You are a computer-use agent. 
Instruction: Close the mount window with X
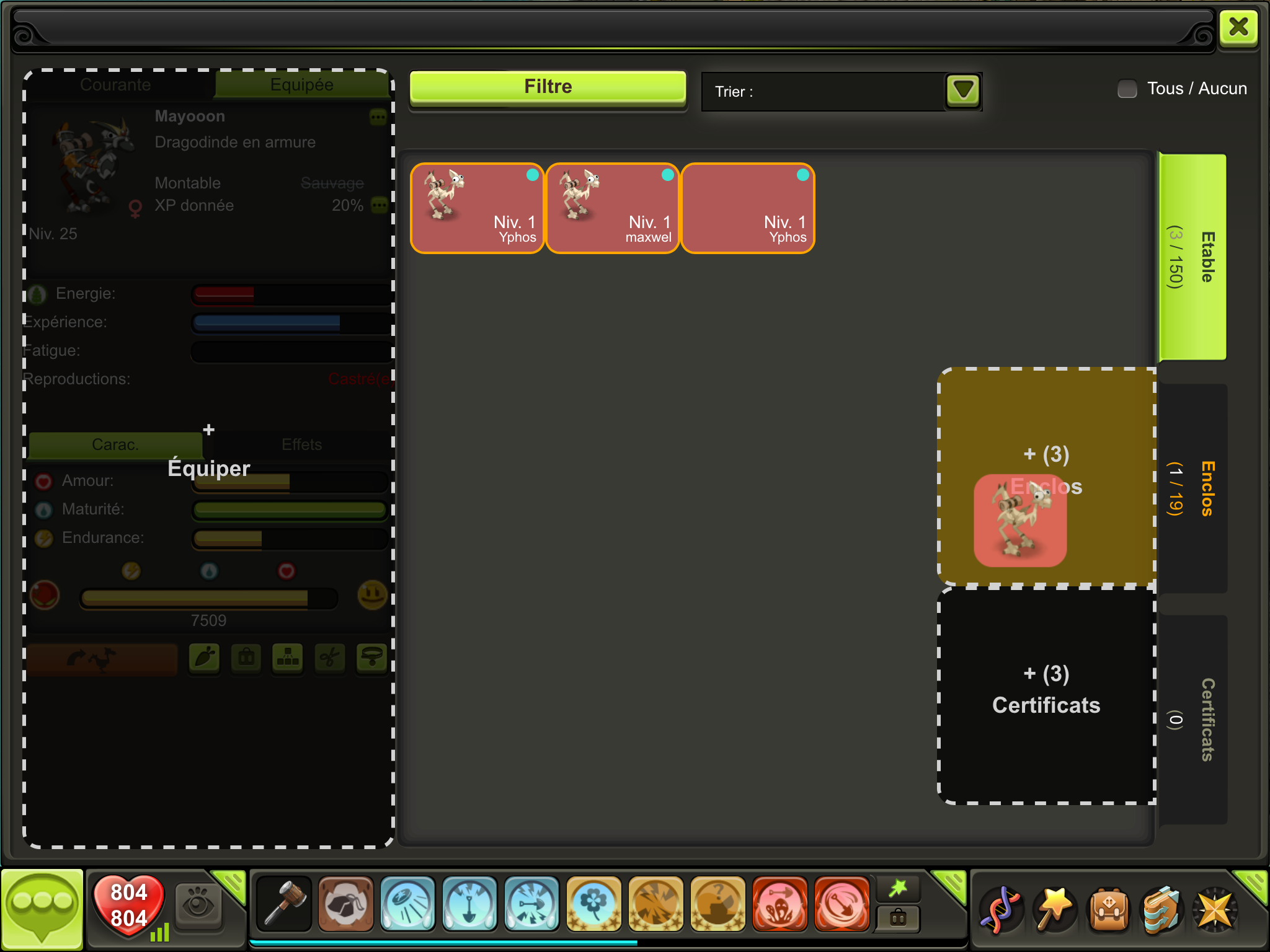[1238, 27]
